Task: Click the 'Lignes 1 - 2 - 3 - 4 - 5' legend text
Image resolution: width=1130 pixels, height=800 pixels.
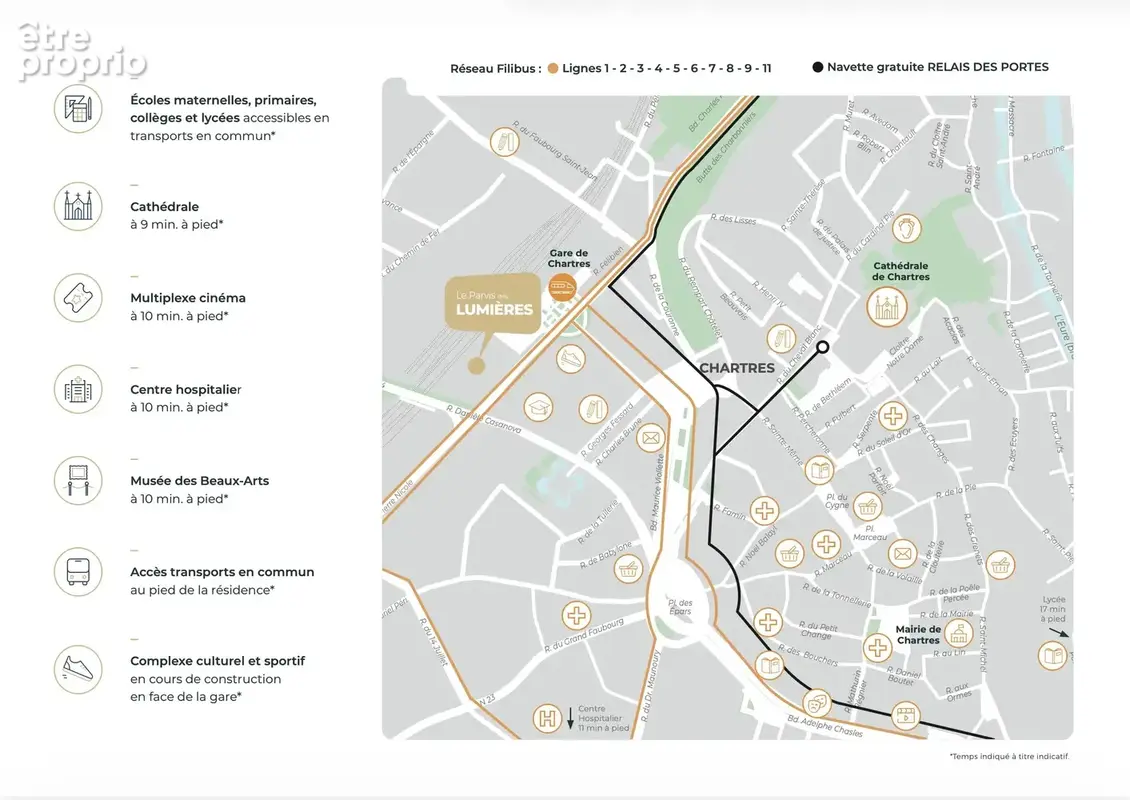Action: (x=621, y=68)
